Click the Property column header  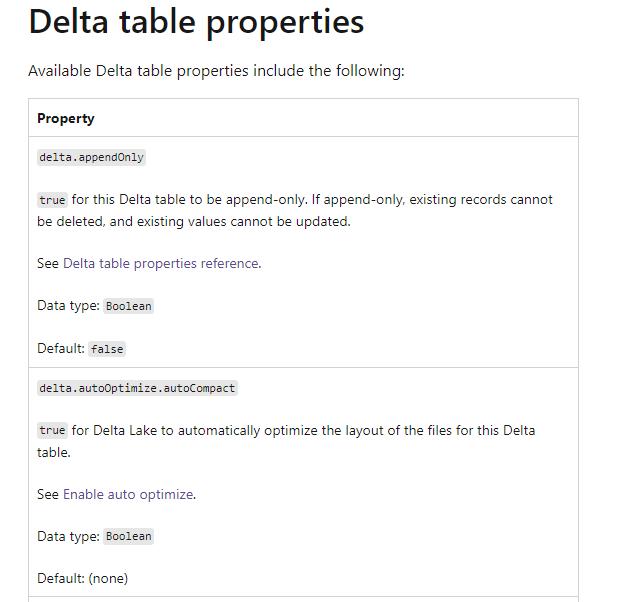click(66, 118)
